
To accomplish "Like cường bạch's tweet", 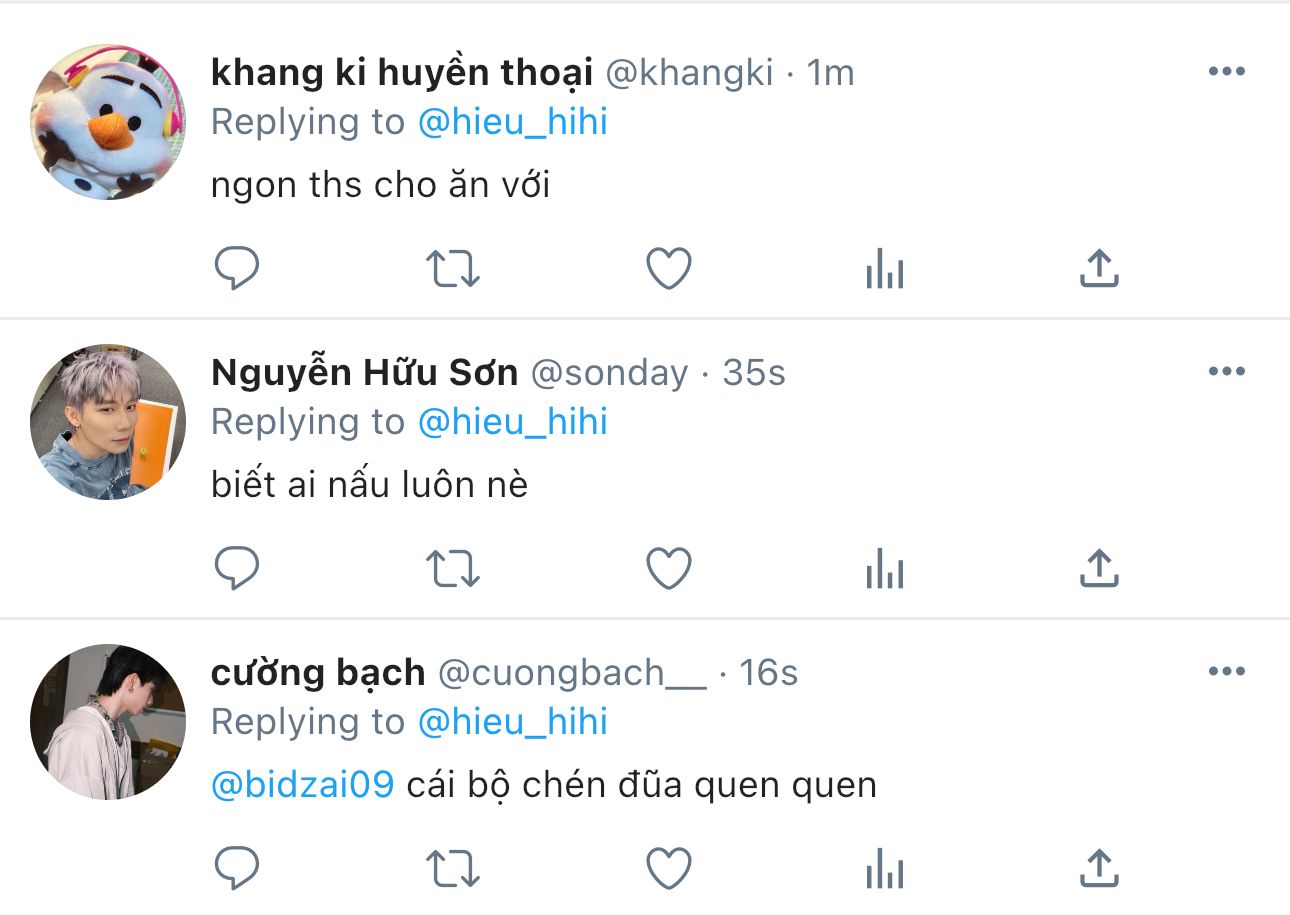I will point(669,867).
